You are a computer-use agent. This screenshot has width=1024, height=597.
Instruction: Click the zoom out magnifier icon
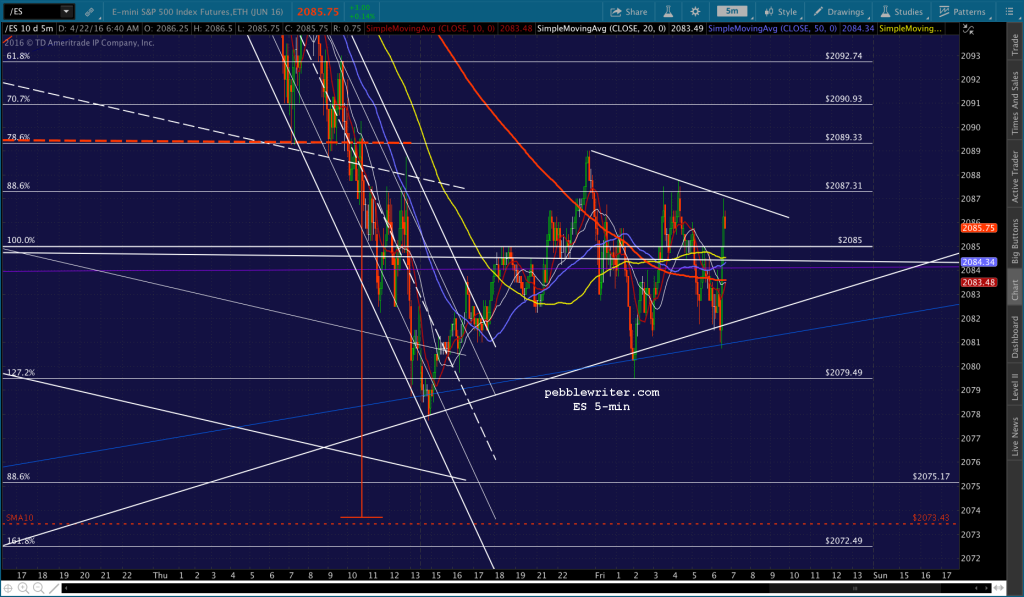[39, 589]
